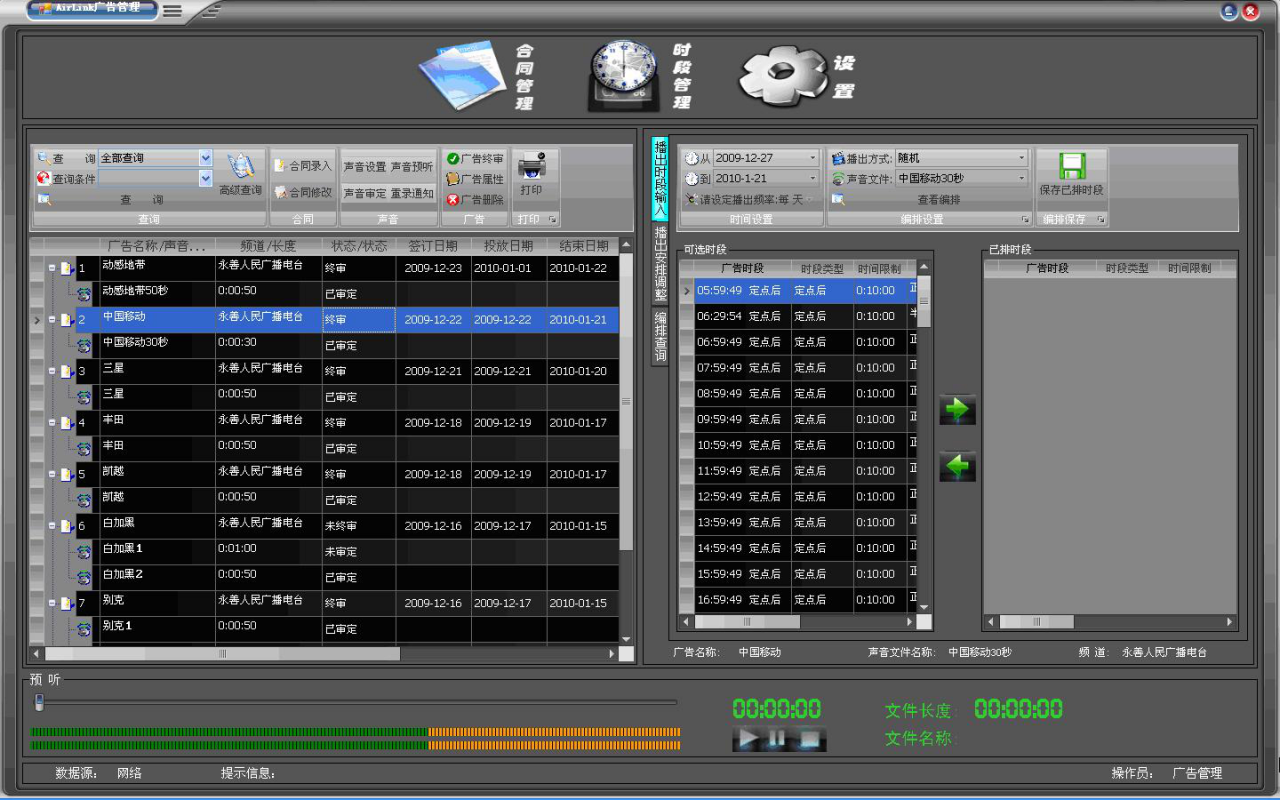This screenshot has width=1280, height=800.
Task: Click the 打印 printer icon
Action: point(532,166)
